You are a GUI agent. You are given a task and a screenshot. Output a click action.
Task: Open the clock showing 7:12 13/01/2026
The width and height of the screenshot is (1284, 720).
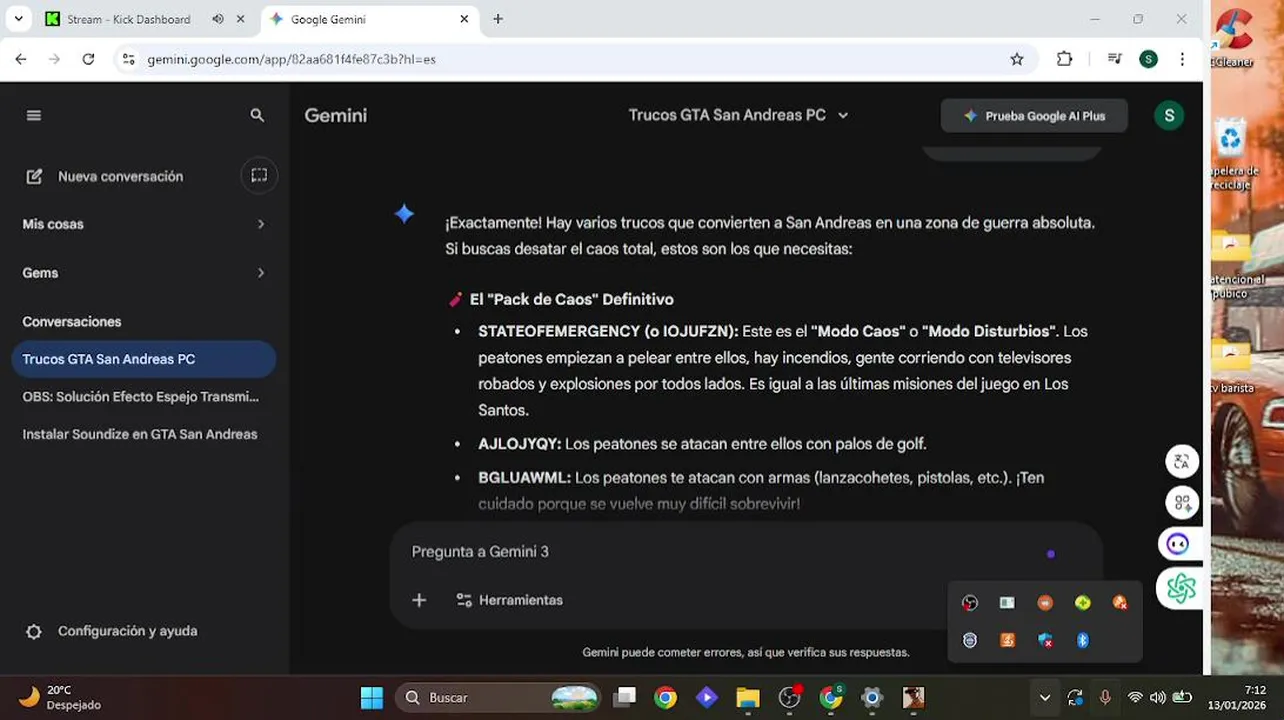[1236, 697]
